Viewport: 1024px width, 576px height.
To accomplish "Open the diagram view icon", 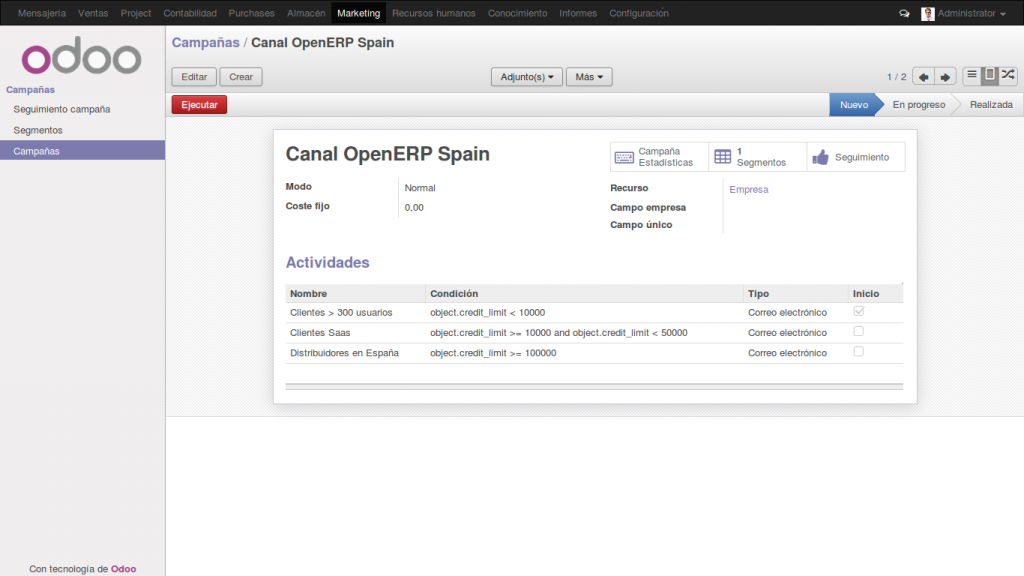I will point(1009,76).
